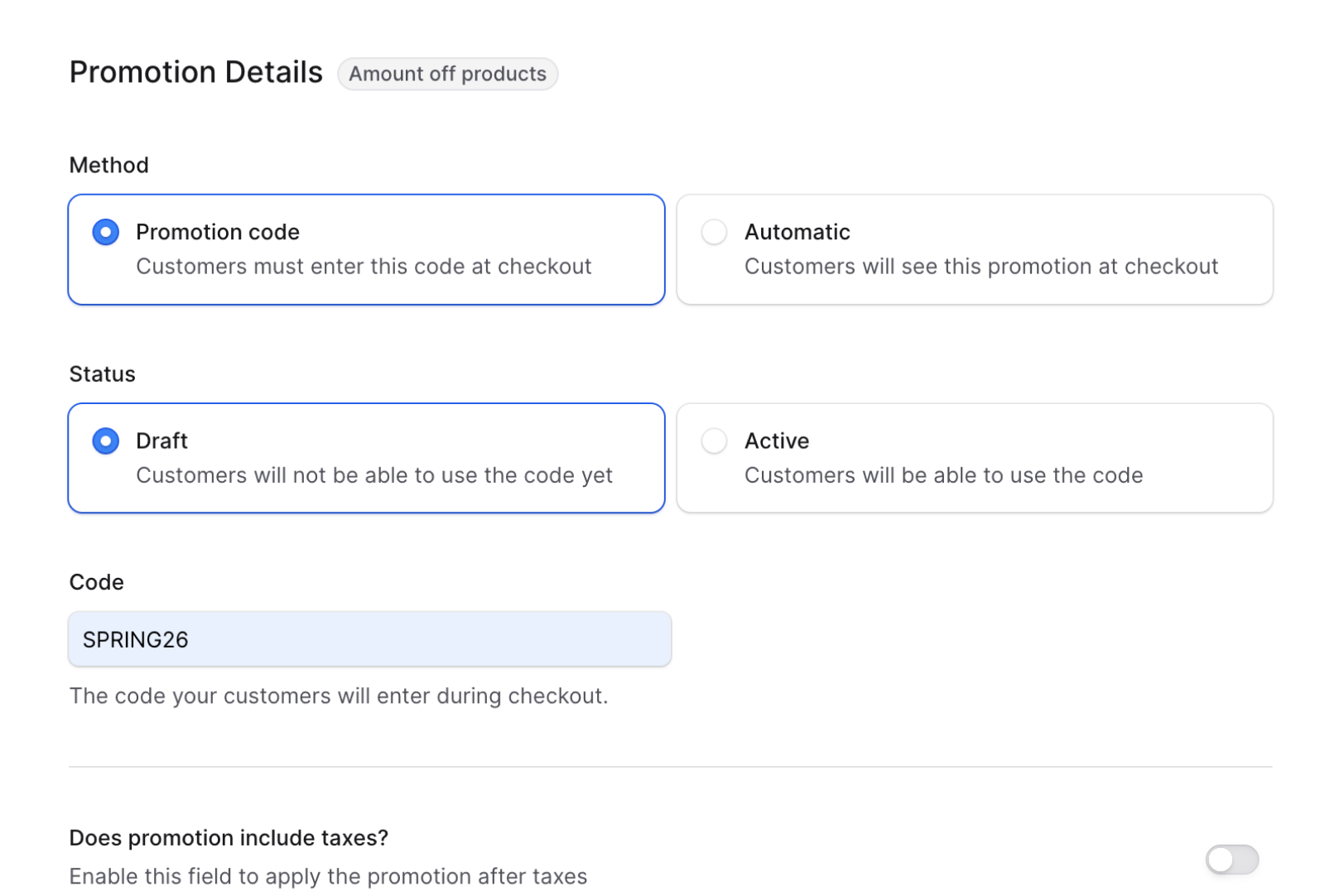
Task: Click the Promotion Details heading
Action: click(x=195, y=72)
